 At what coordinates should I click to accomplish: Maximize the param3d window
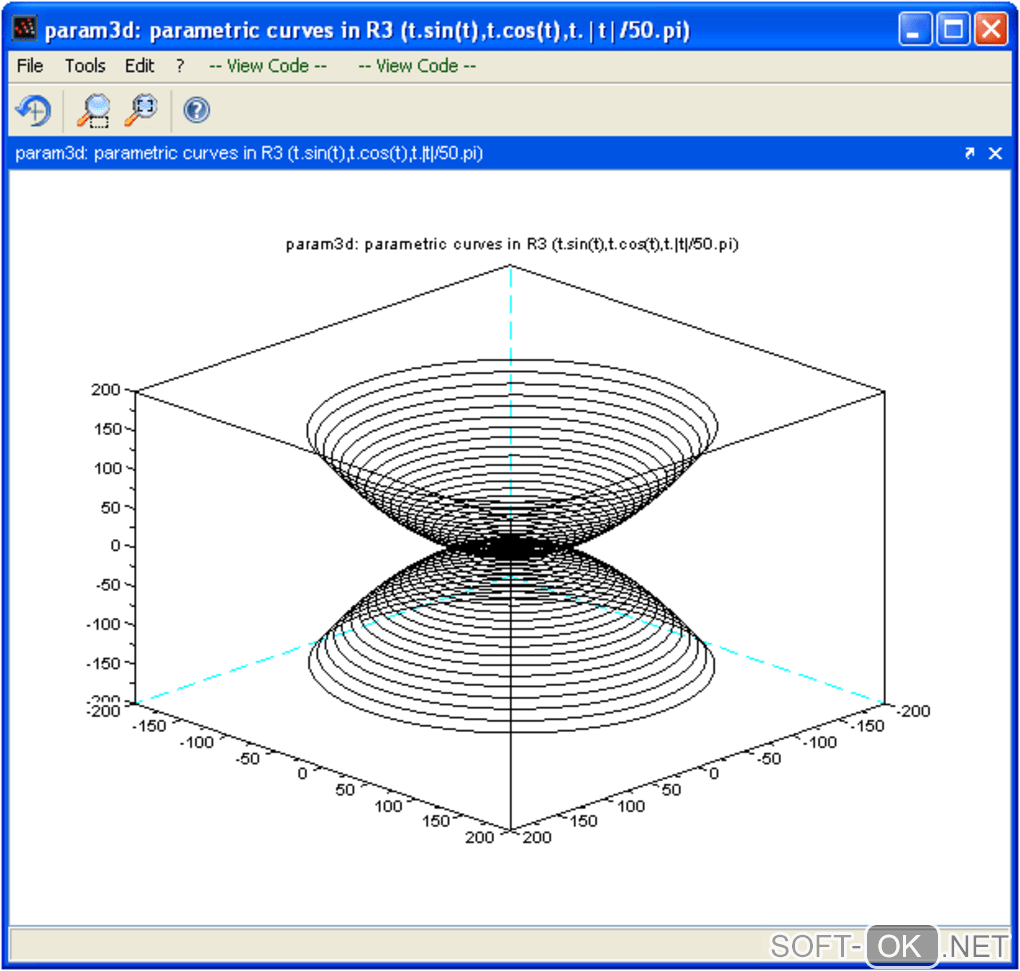[x=953, y=29]
